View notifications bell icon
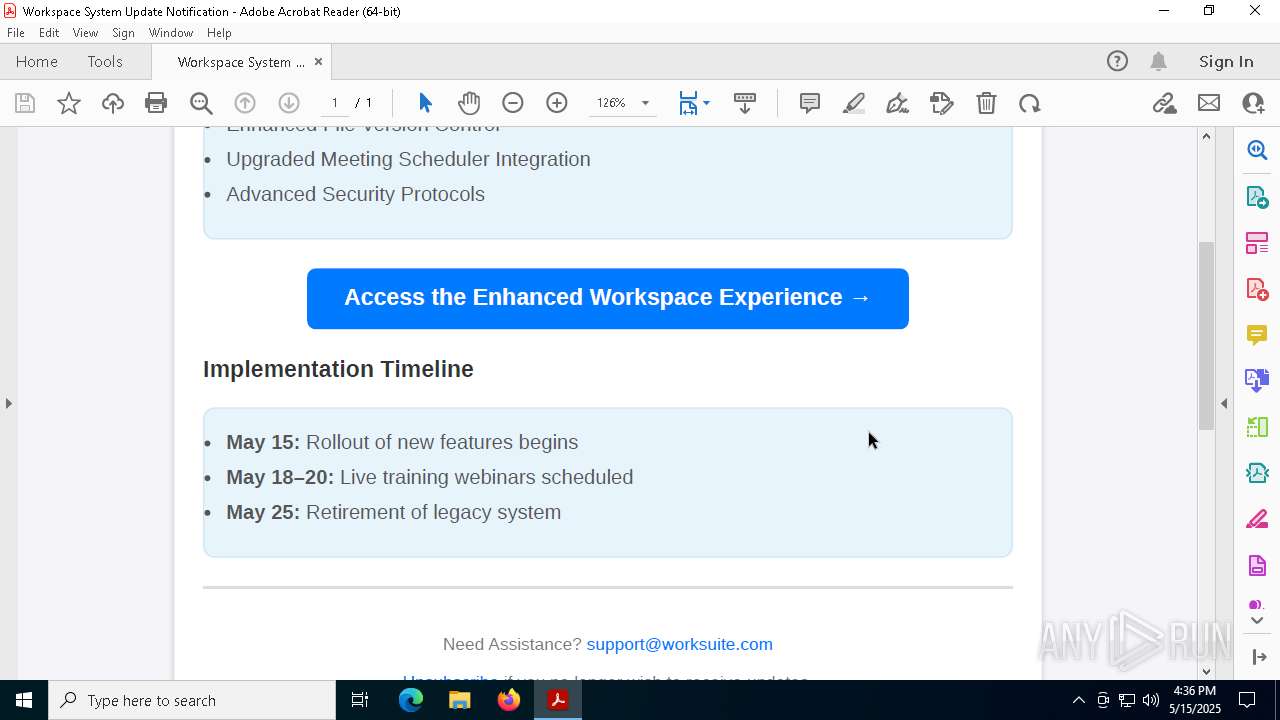 pyautogui.click(x=1159, y=62)
